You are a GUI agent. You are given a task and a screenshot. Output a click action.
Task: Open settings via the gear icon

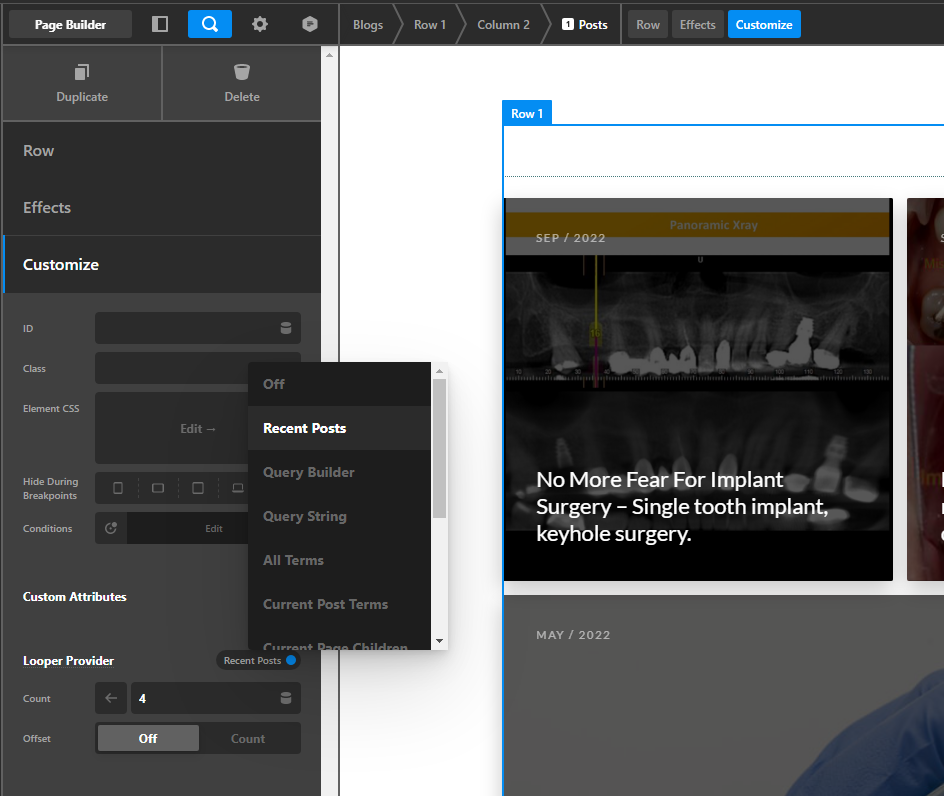(x=260, y=24)
